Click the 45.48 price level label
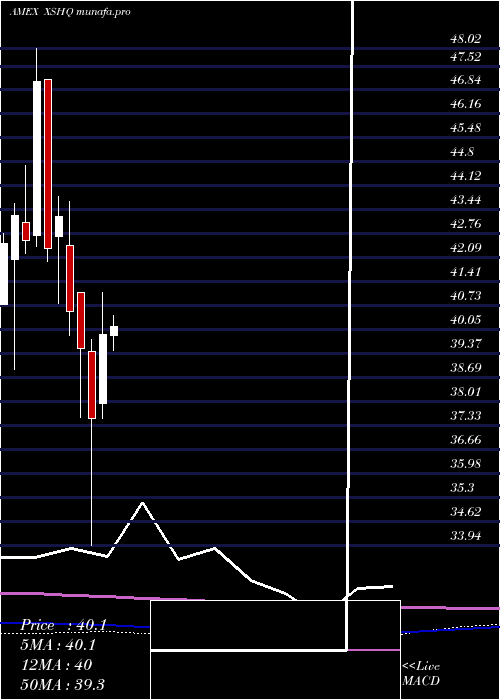500x700 pixels. (x=466, y=128)
